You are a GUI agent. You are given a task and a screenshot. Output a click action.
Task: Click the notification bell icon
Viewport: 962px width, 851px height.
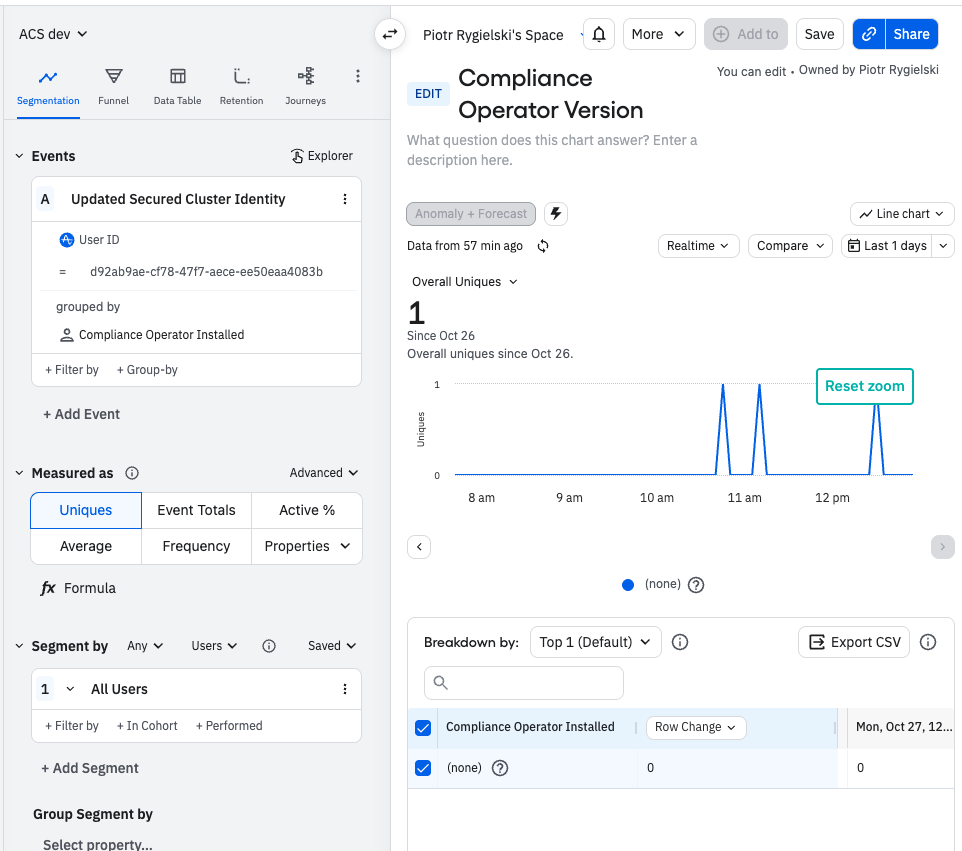click(x=599, y=34)
